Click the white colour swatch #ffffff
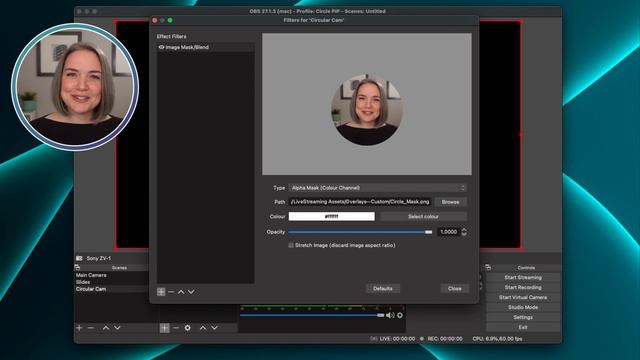The height and width of the screenshot is (360, 640). [x=331, y=216]
